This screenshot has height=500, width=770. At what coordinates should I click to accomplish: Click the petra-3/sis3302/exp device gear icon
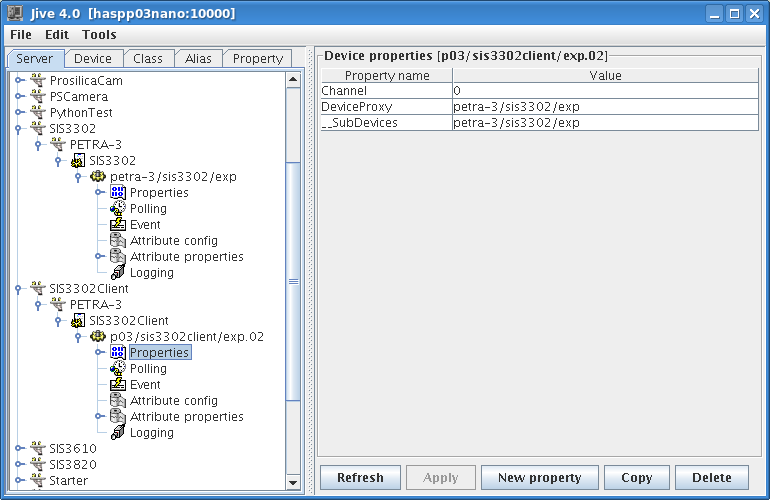pos(98,176)
